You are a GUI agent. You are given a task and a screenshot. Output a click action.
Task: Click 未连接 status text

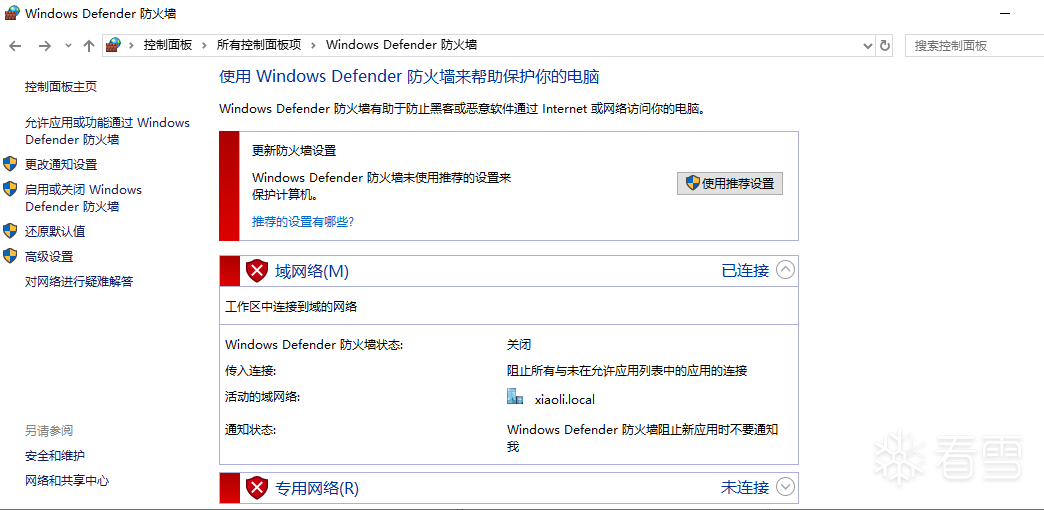point(745,487)
